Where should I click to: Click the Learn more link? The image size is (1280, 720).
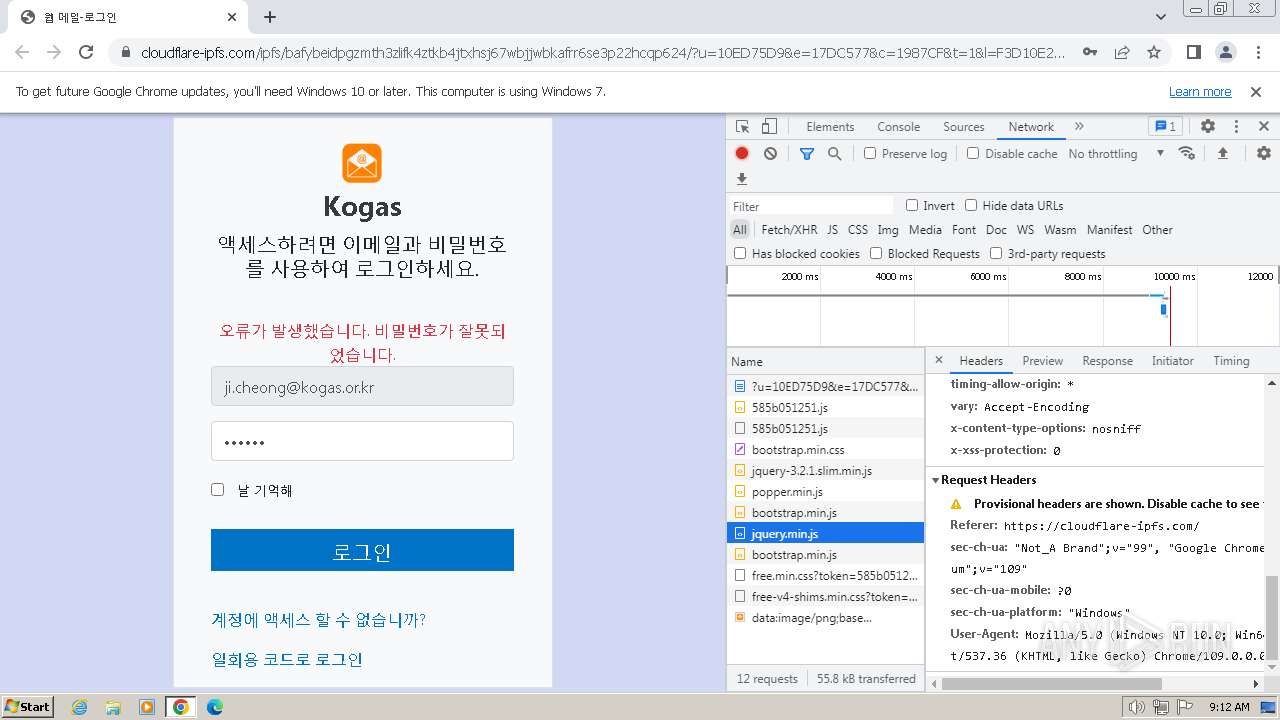1200,91
